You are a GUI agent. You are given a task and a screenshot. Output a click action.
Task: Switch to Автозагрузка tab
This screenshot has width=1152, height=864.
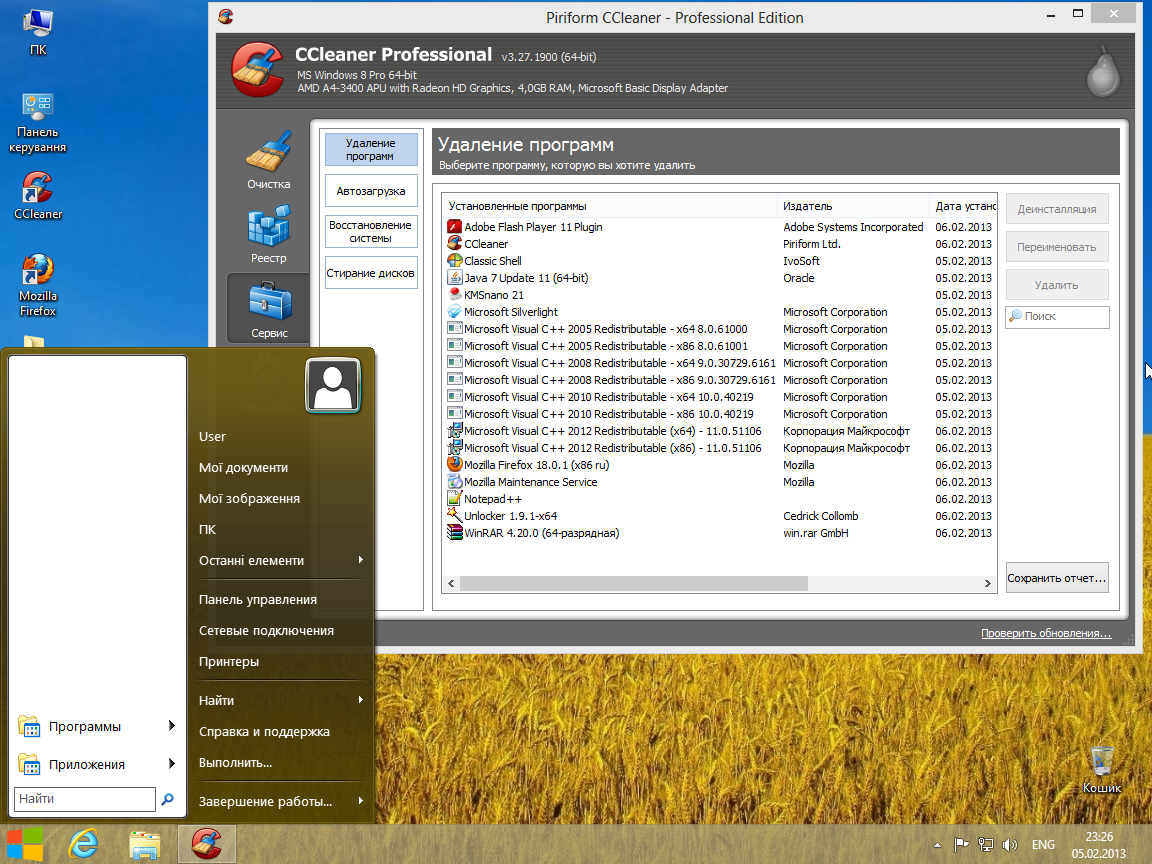371,191
